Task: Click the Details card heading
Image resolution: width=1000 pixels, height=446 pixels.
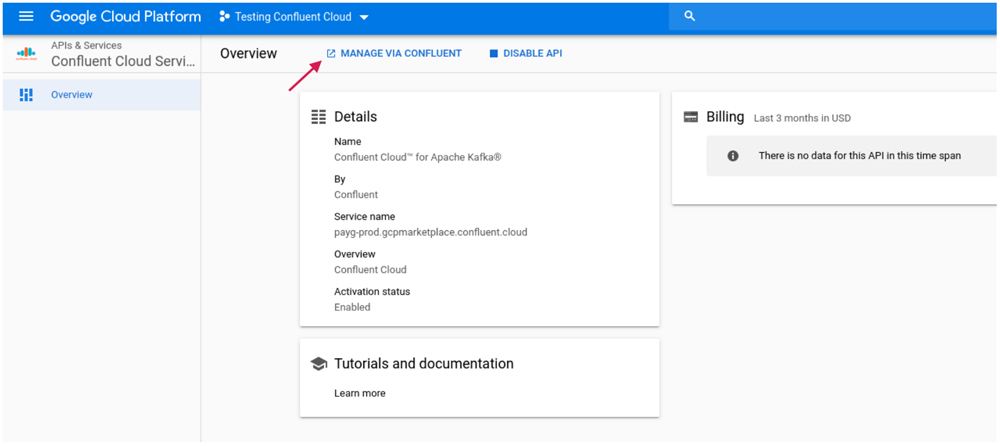Action: pyautogui.click(x=355, y=117)
